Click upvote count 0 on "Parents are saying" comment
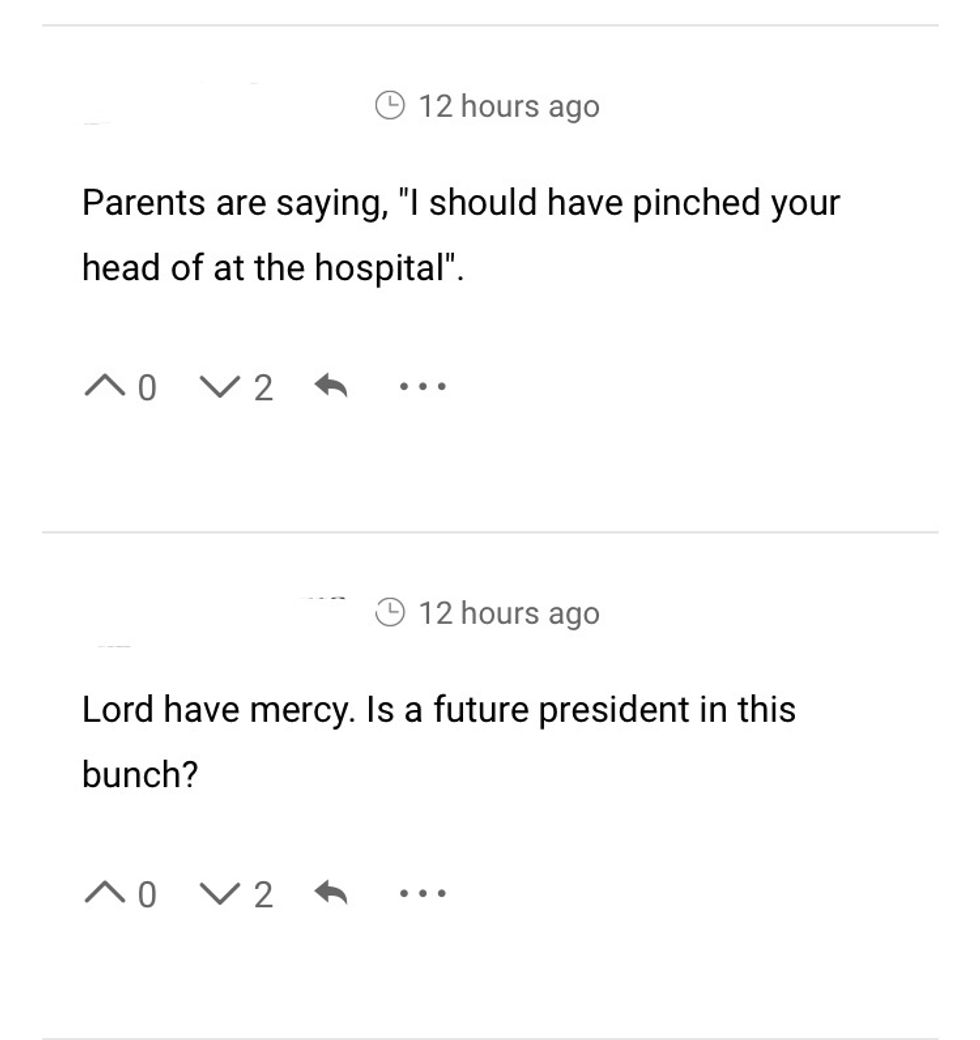980x1040 pixels. [146, 387]
